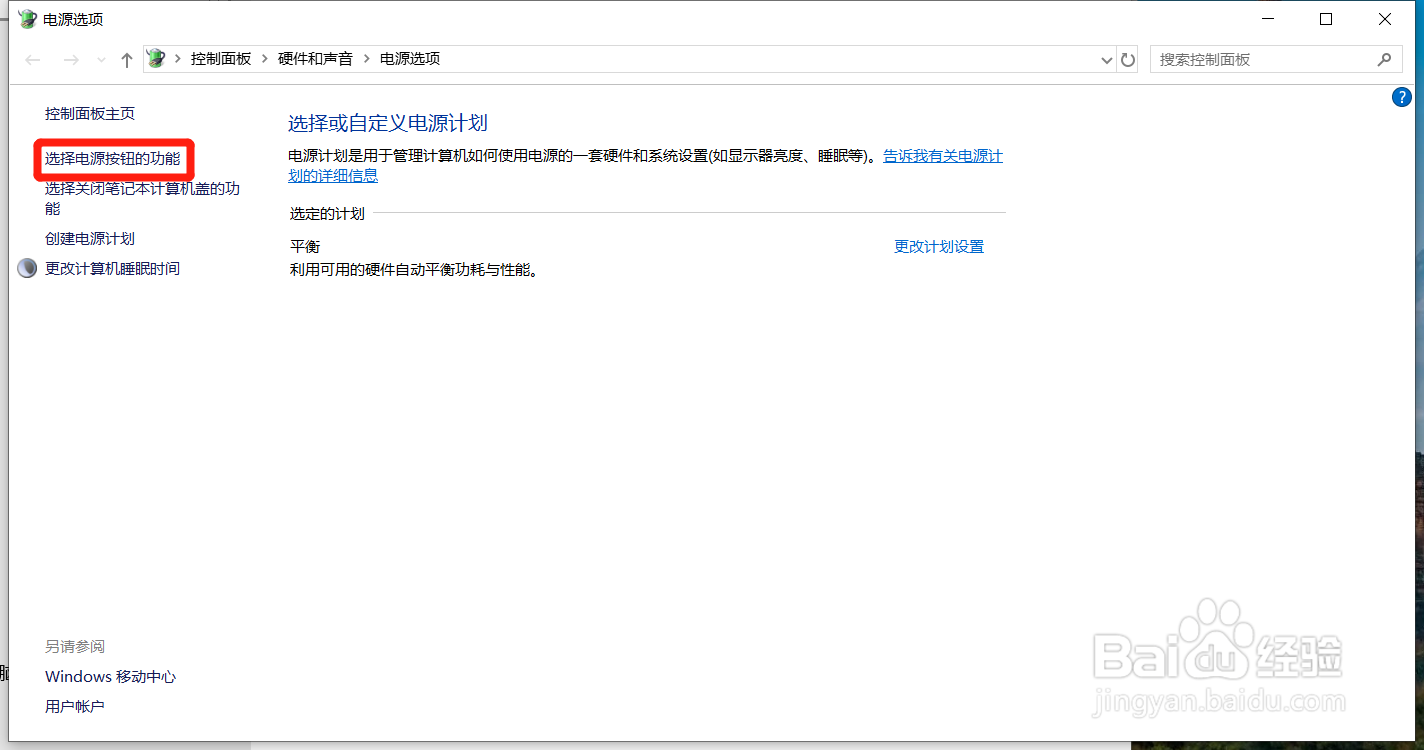This screenshot has height=750, width=1424.
Task: Click the up one level arrow
Action: click(x=126, y=59)
